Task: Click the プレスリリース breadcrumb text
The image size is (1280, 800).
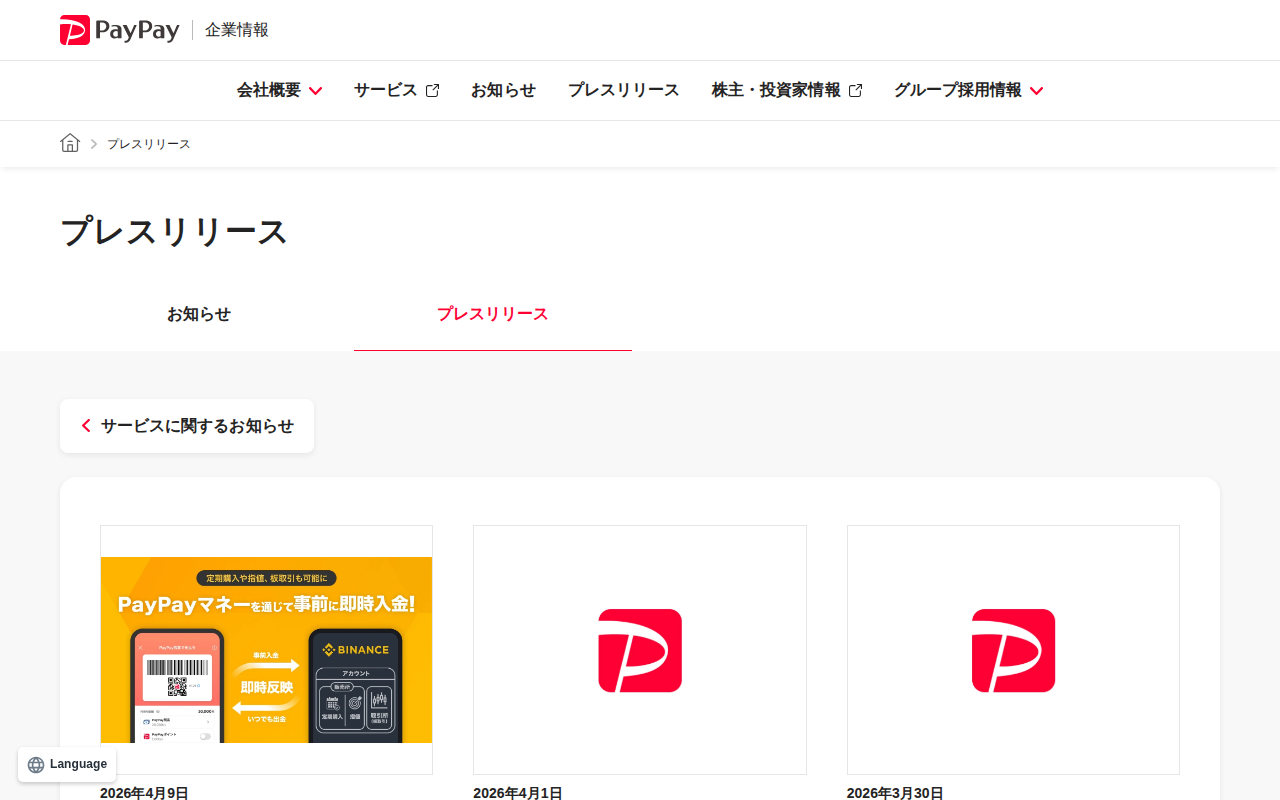Action: (149, 144)
